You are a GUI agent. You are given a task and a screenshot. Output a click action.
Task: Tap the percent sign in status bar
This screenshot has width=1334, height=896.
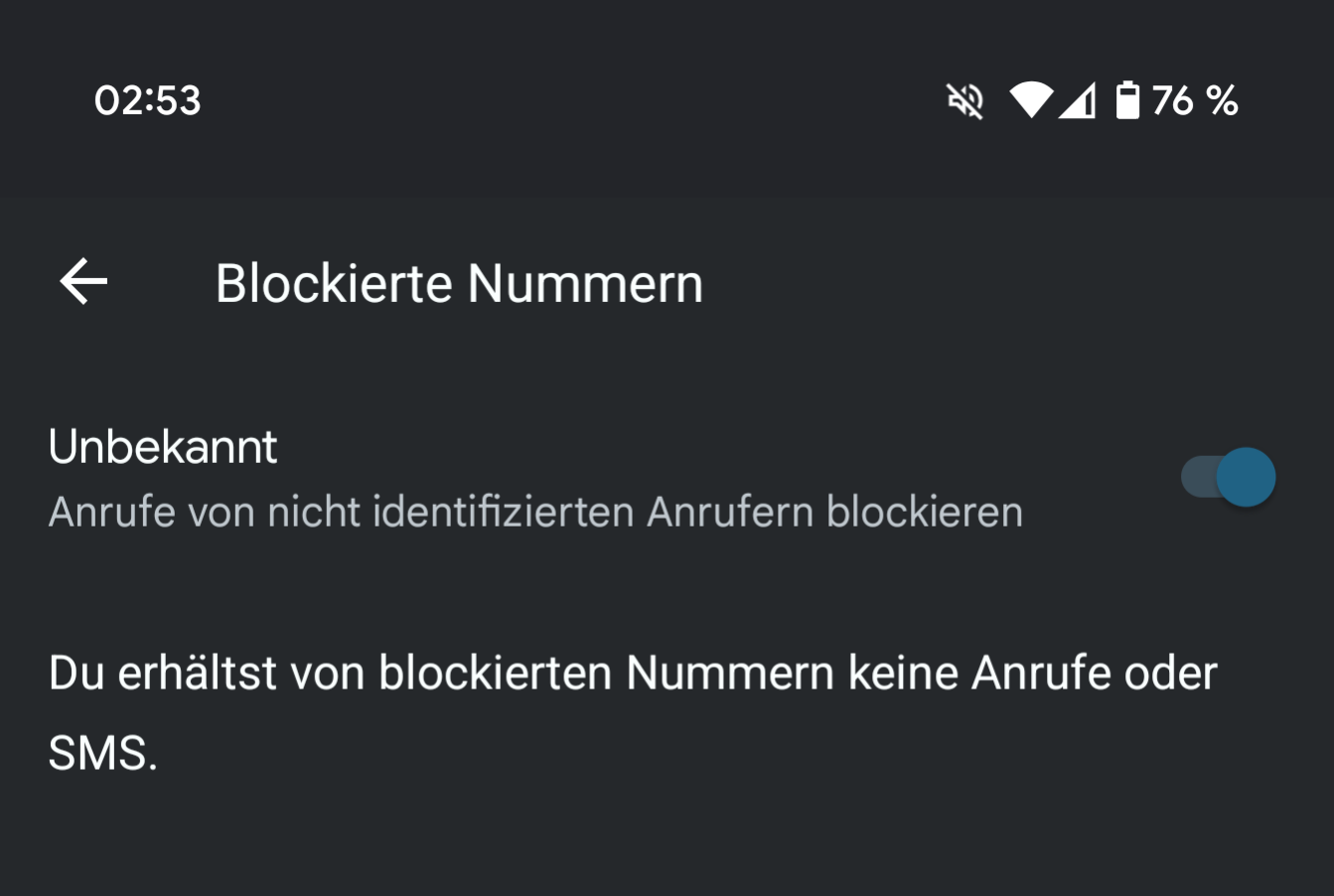(1222, 100)
